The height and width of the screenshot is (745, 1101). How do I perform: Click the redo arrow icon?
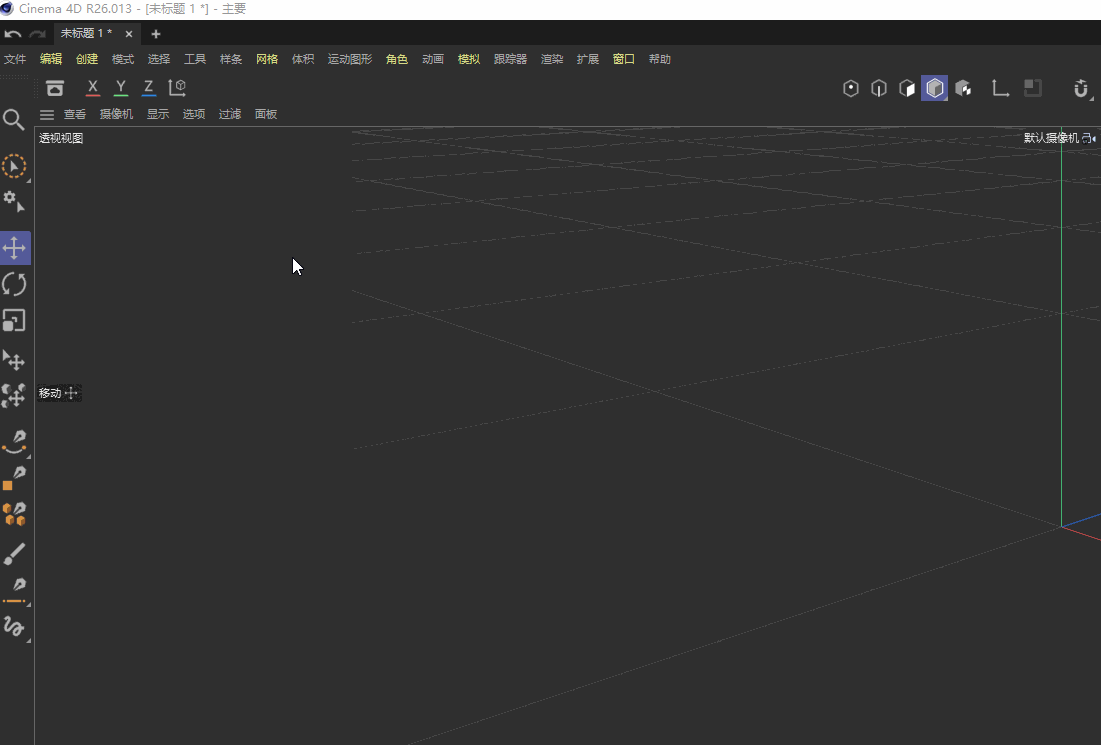tap(37, 34)
